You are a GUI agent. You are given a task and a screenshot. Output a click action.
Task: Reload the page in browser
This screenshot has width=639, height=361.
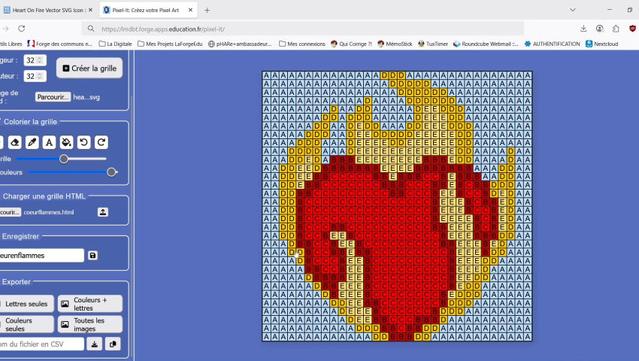(x=22, y=29)
